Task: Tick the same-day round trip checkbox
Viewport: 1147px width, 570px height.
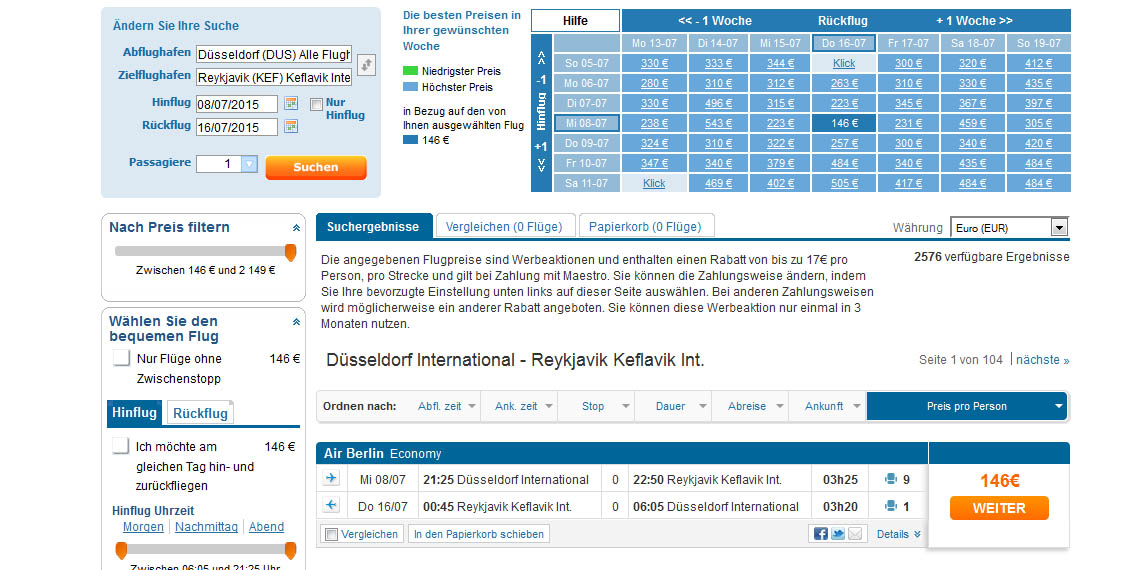Action: tap(121, 446)
